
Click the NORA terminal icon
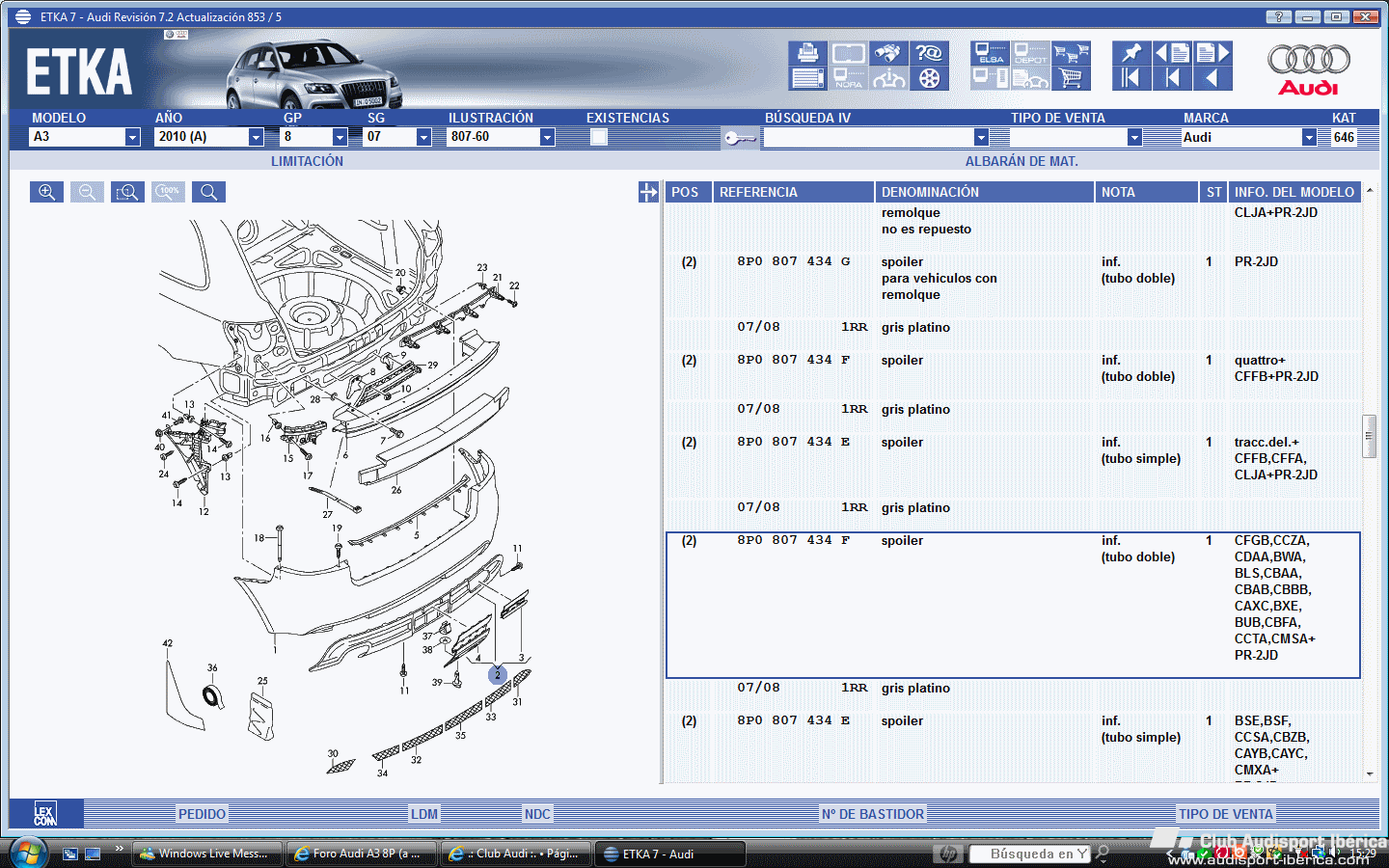coord(848,78)
